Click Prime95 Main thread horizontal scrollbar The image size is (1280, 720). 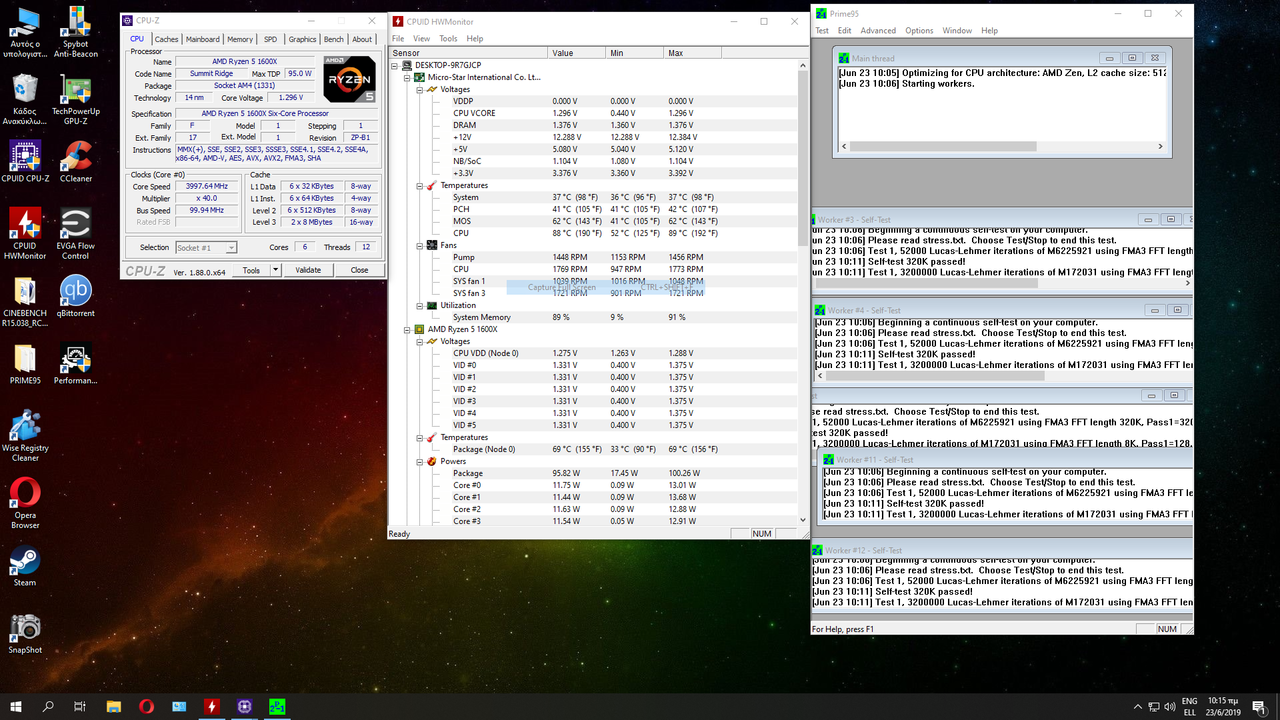tap(1001, 146)
